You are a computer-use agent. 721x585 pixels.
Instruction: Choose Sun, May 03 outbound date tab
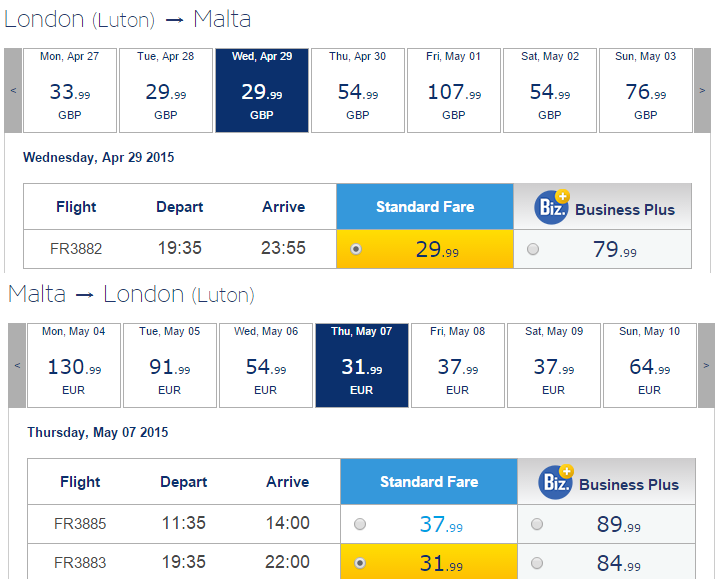point(646,91)
